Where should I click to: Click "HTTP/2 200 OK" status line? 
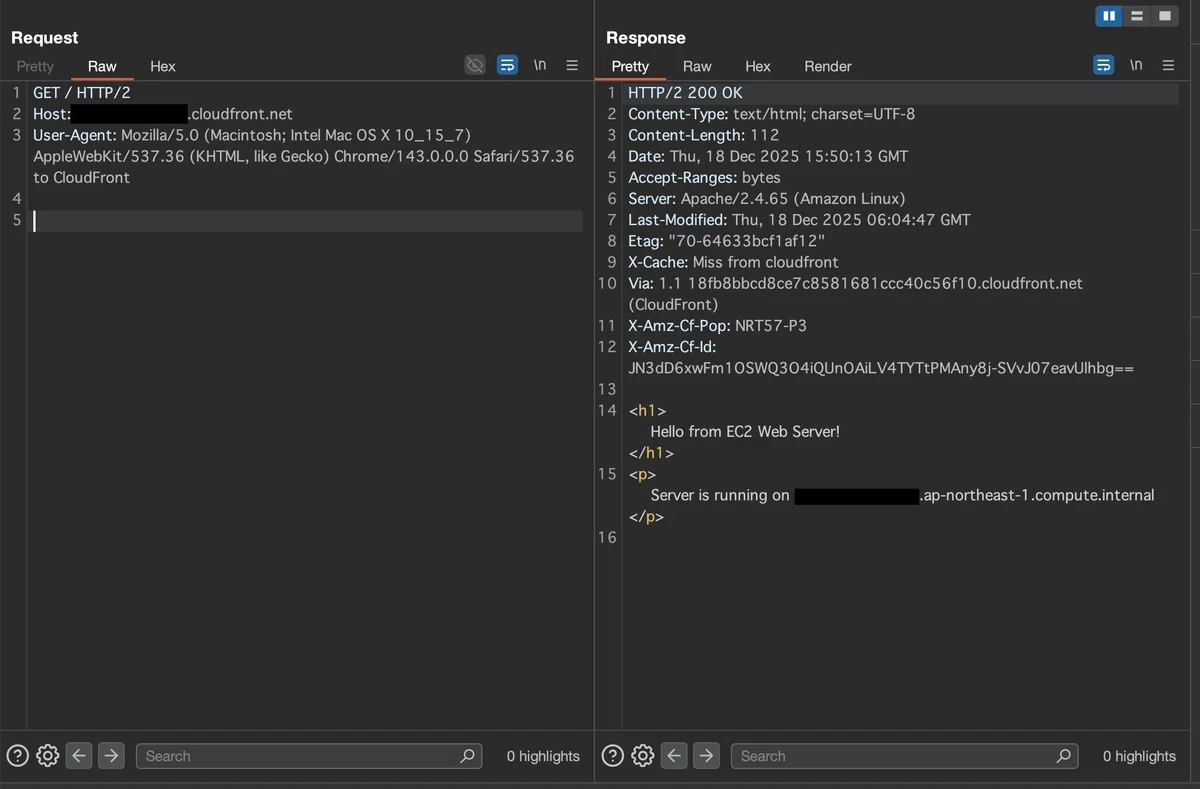[685, 93]
